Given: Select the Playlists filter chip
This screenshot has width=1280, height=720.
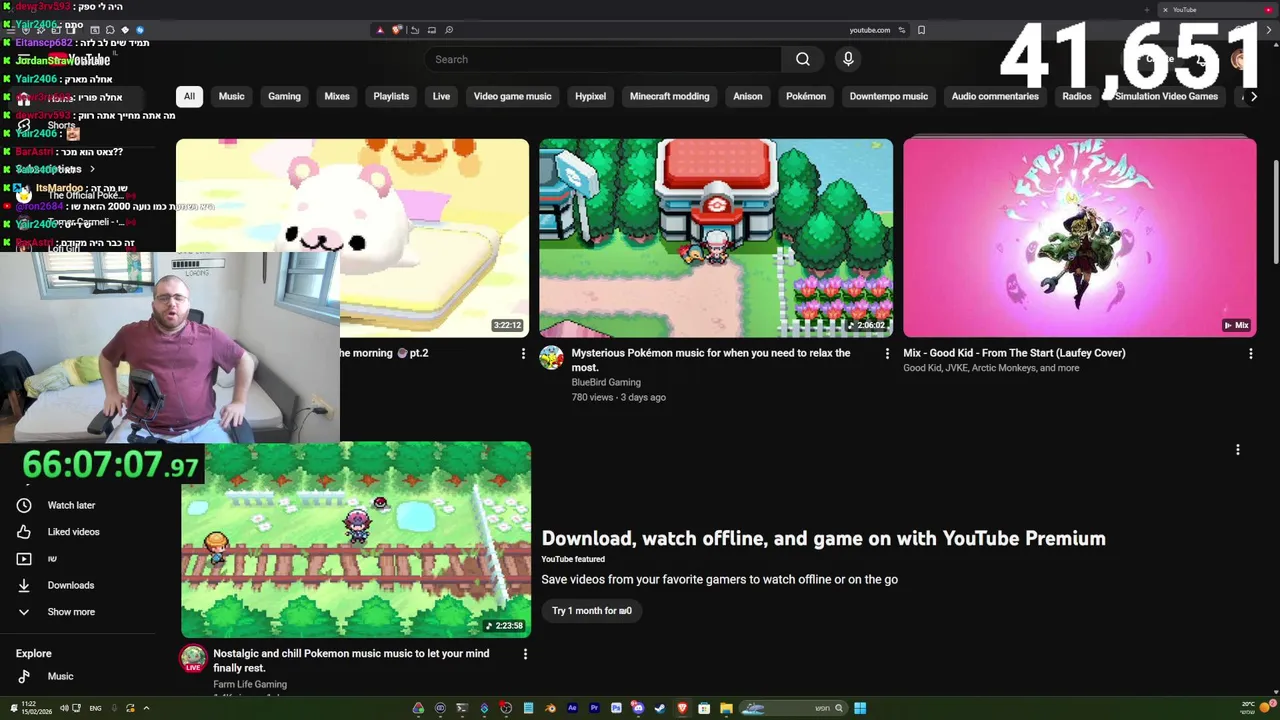Looking at the screenshot, I should (x=391, y=96).
